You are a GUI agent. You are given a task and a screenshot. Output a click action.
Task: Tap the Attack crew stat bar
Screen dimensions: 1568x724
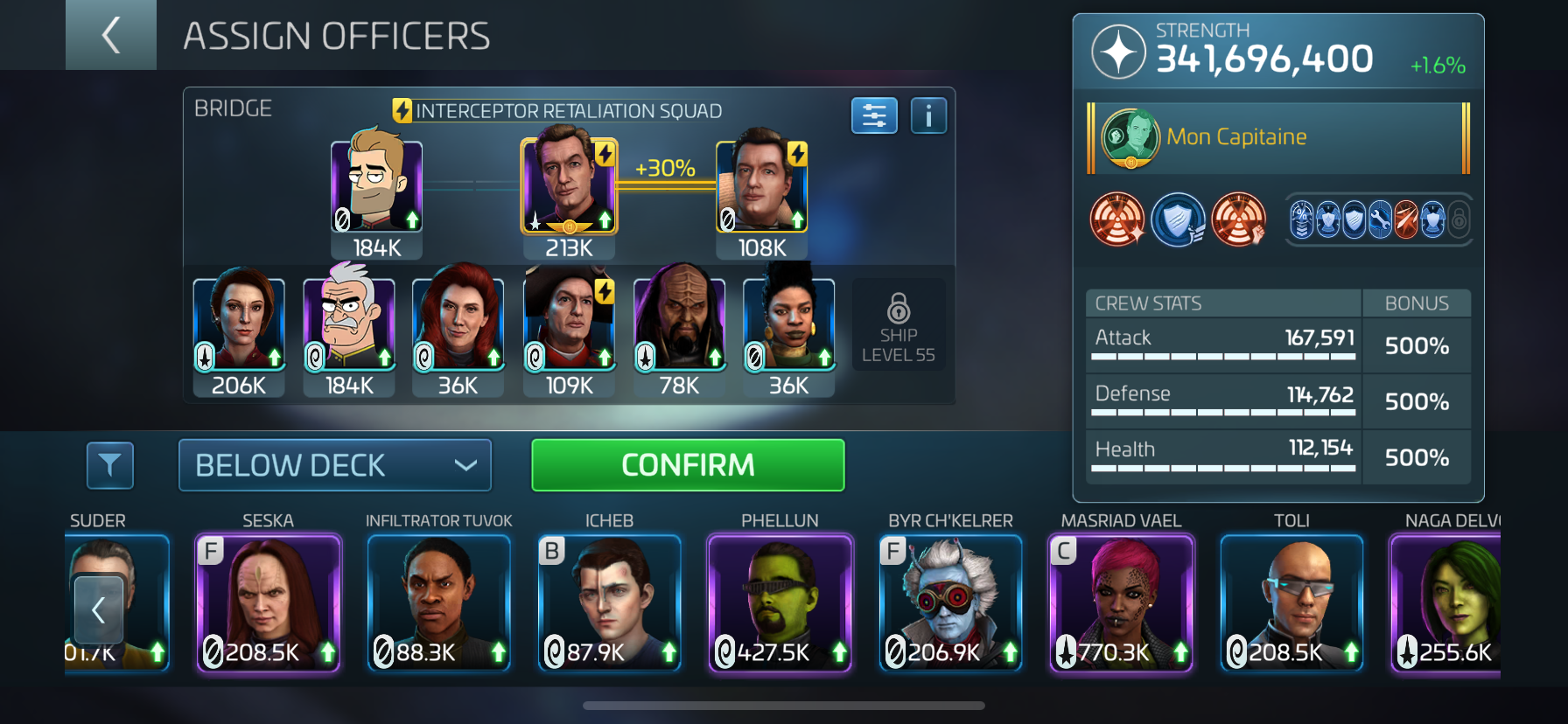tap(1224, 344)
